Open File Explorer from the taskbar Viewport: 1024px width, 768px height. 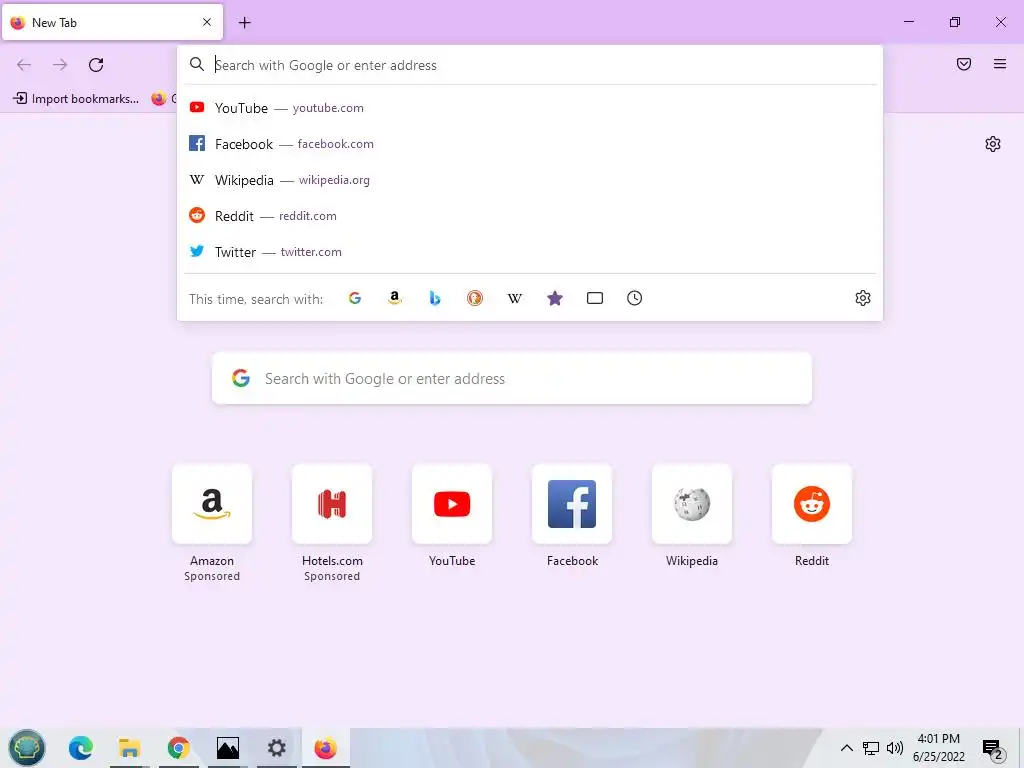129,748
